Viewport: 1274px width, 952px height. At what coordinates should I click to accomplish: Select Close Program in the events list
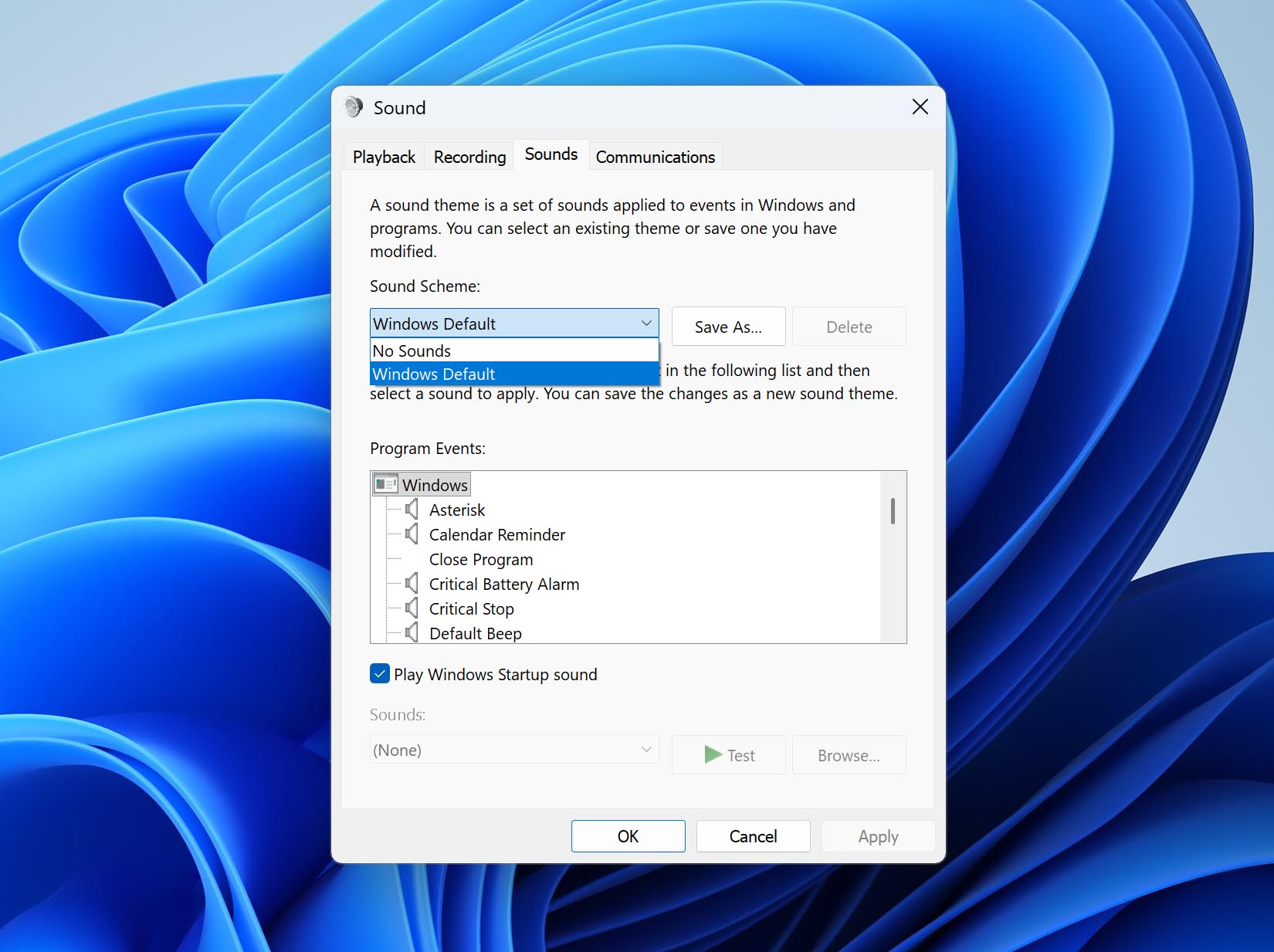click(480, 559)
